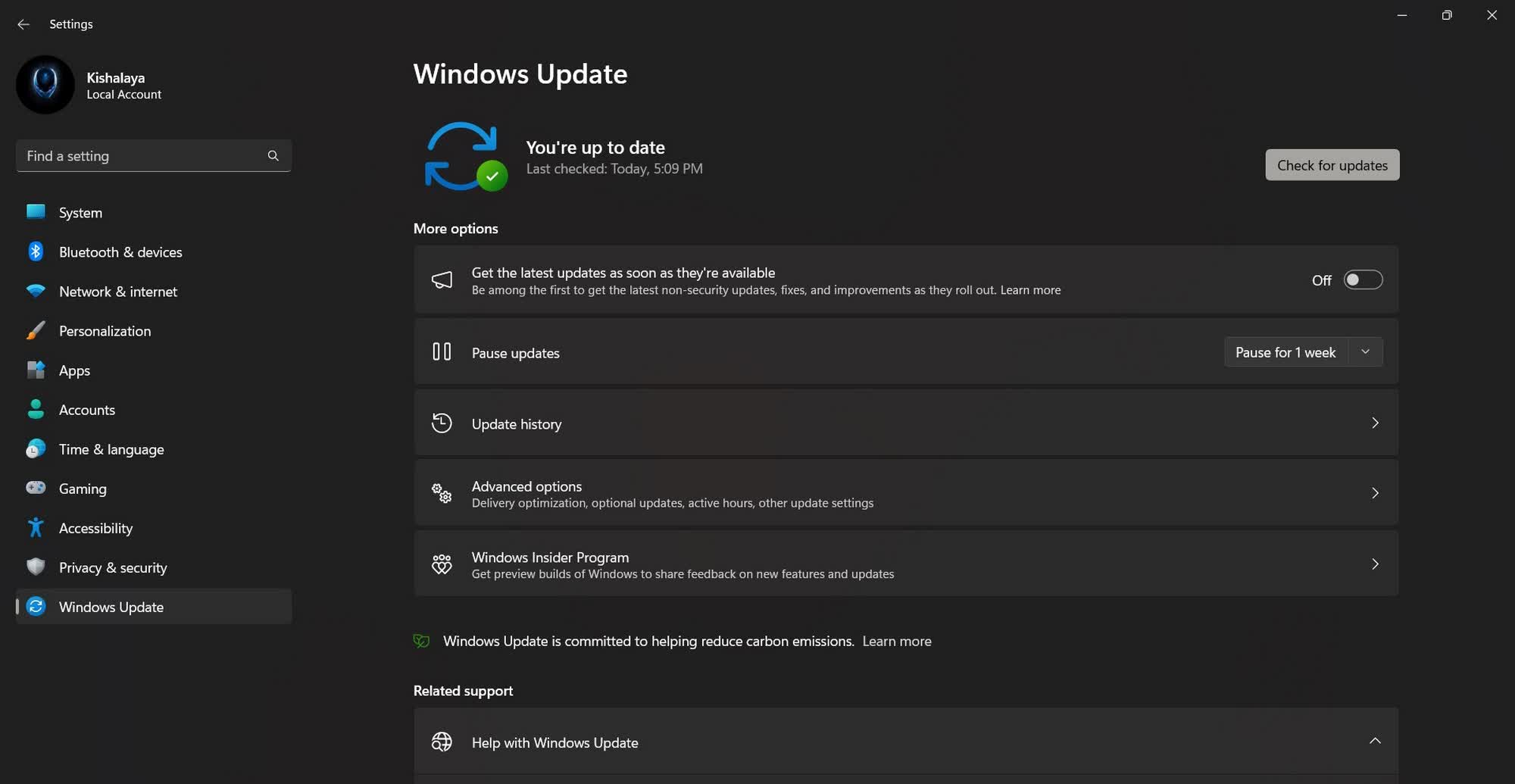Image resolution: width=1515 pixels, height=784 pixels.
Task: Click the Time & language globe icon
Action: (36, 448)
